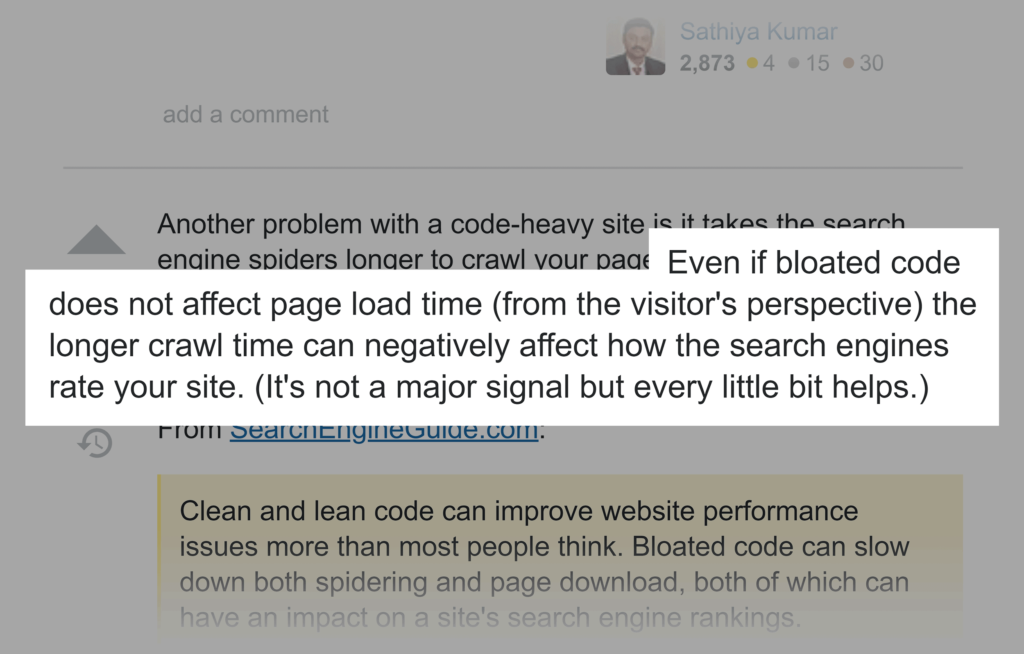1024x654 pixels.
Task: Click the add a comment link
Action: tap(245, 115)
